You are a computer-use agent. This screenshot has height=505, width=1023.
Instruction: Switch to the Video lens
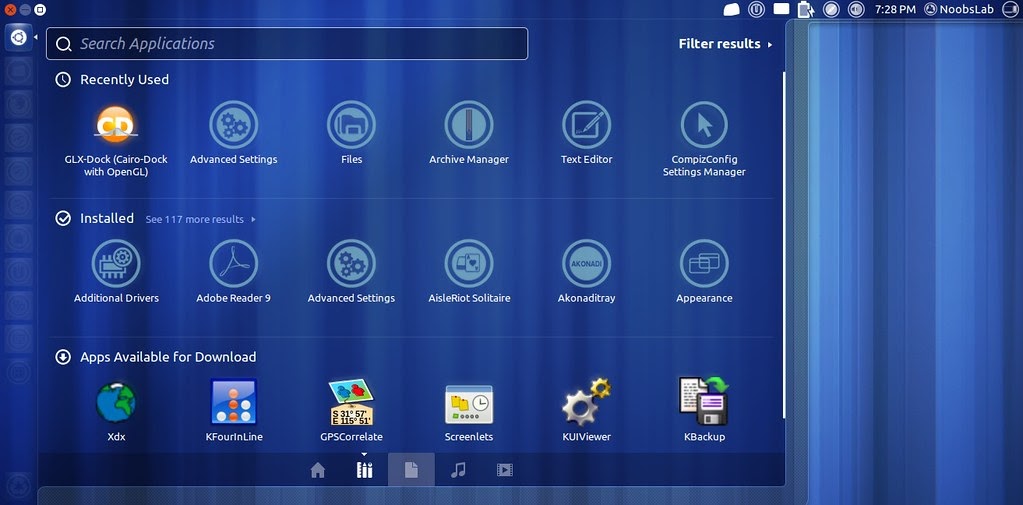505,470
